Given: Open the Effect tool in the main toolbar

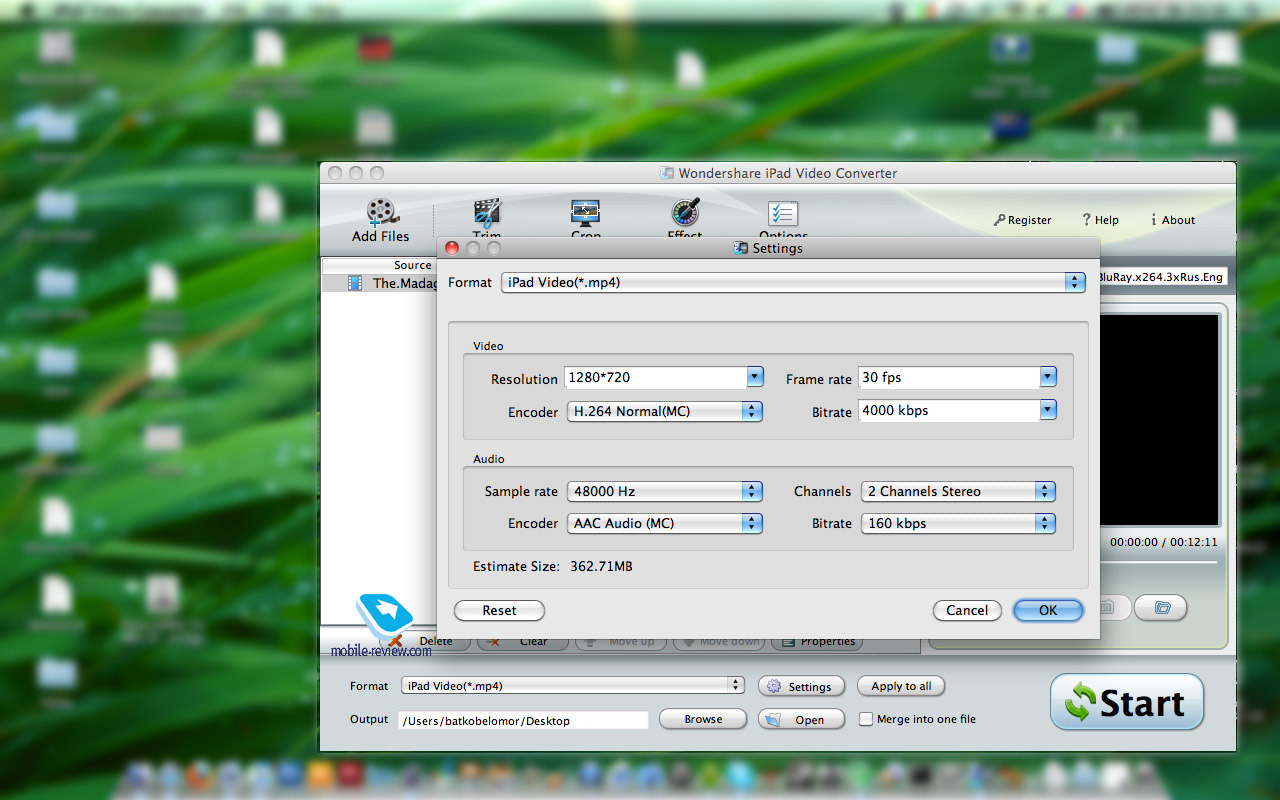Looking at the screenshot, I should [x=685, y=220].
